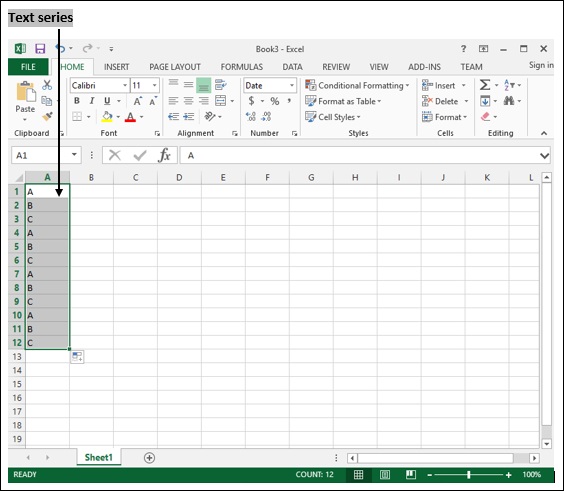This screenshot has height=491, width=564.
Task: Click the zoom slider handle in status bar
Action: pyautogui.click(x=468, y=475)
